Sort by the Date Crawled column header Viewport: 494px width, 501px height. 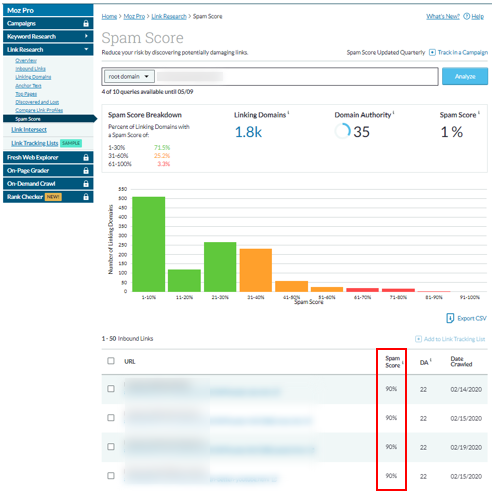[x=461, y=362]
